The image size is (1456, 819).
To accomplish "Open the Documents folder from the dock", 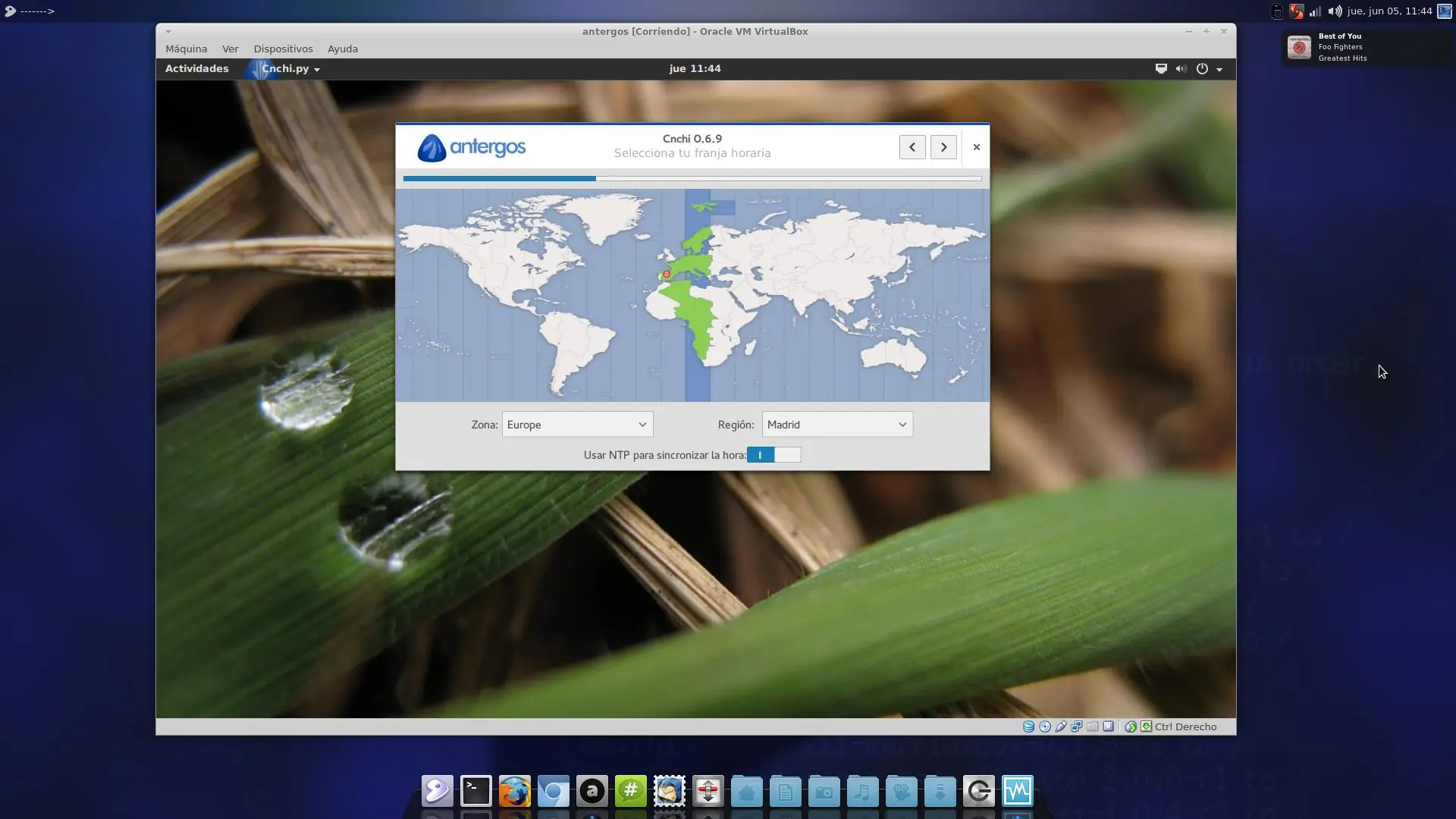I will pos(786,791).
